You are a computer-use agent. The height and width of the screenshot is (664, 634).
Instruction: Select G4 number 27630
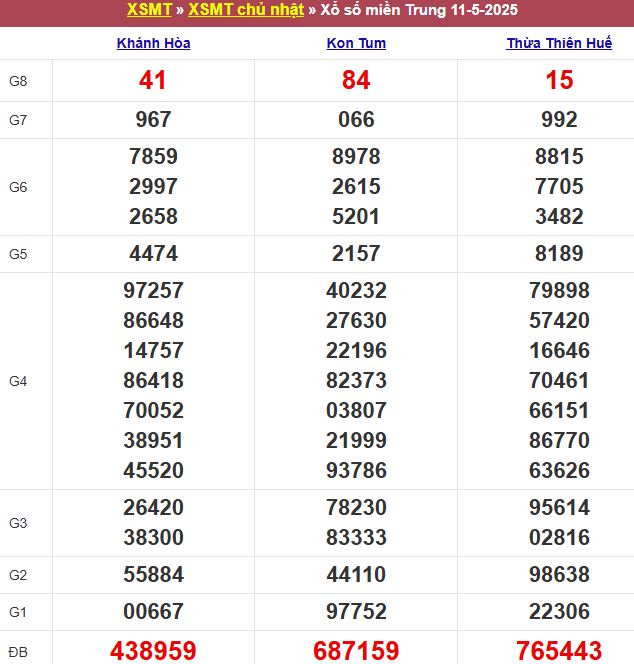coord(356,320)
